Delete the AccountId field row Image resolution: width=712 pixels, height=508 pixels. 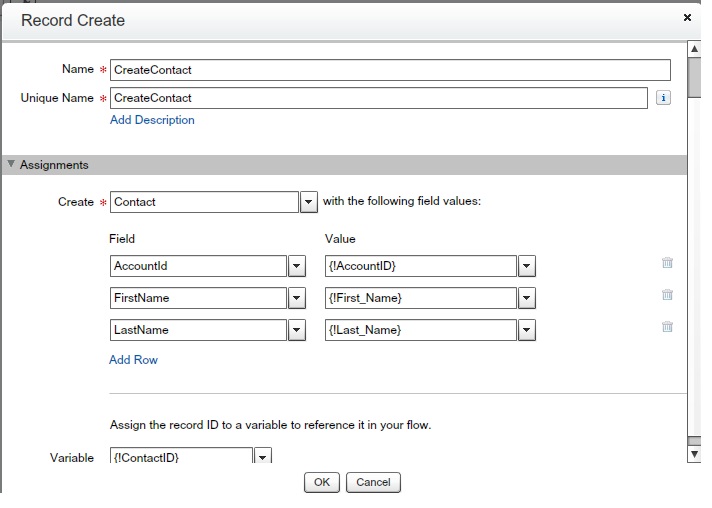(667, 263)
